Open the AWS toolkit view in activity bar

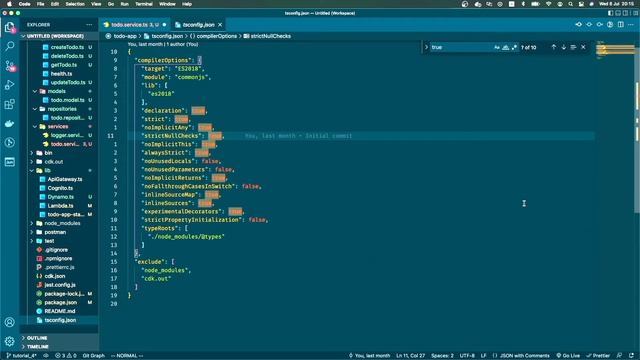pyautogui.click(x=9, y=162)
